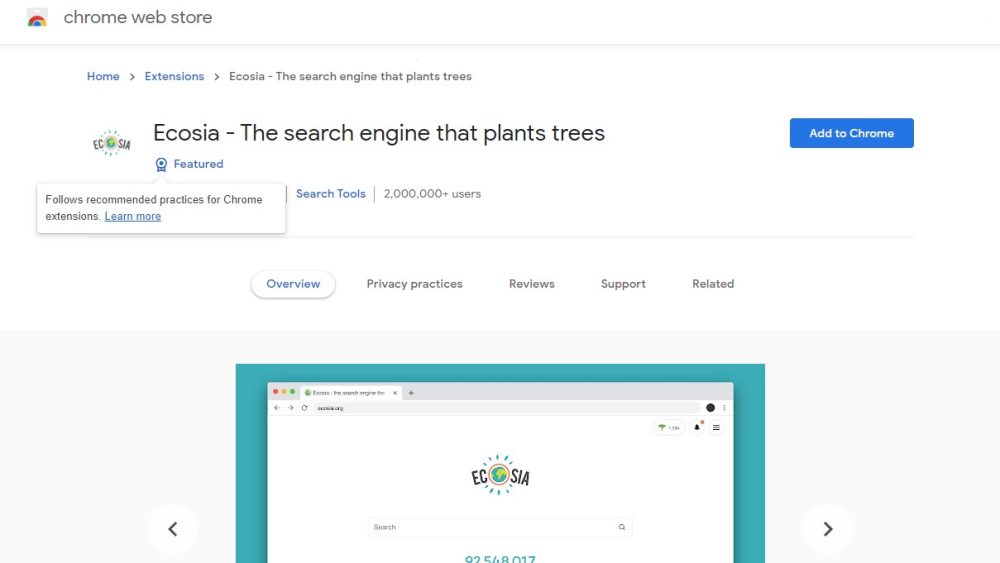
Task: Open the Support tab
Action: [x=623, y=284]
